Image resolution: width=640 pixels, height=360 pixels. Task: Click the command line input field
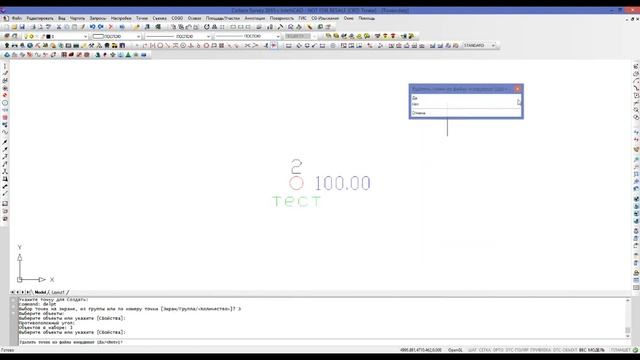[322, 342]
